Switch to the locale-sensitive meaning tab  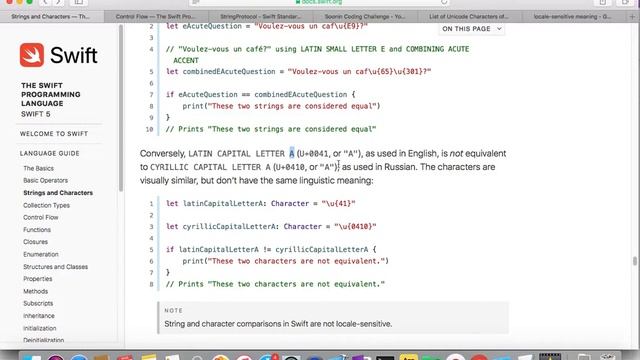[x=573, y=17]
